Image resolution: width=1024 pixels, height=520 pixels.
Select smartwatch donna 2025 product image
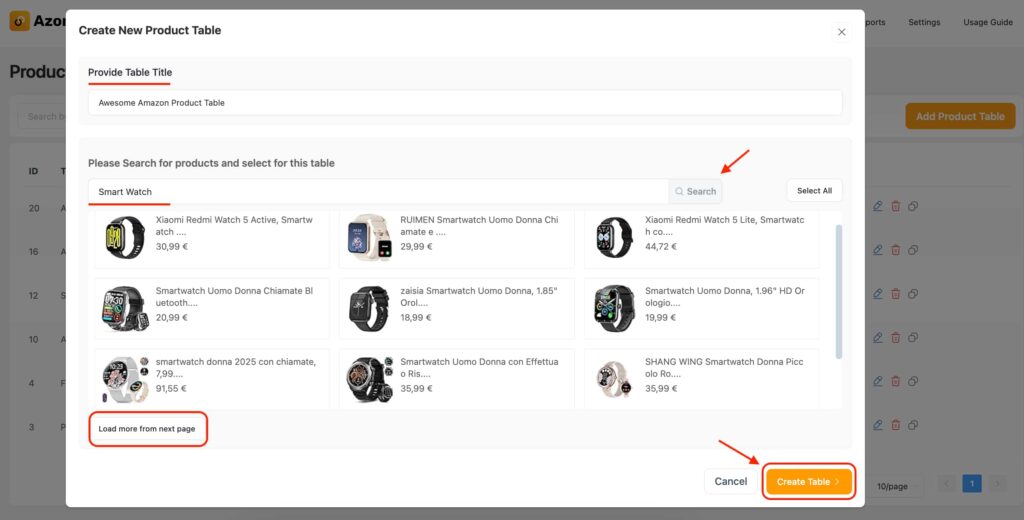(125, 379)
